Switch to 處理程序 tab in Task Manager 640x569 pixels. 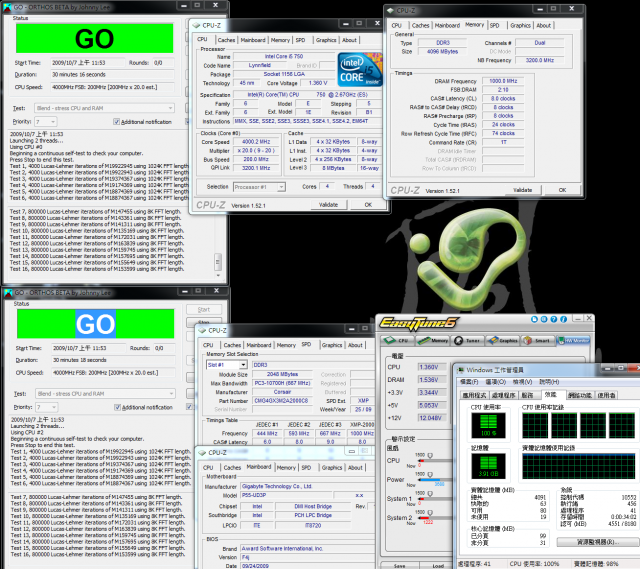coord(503,395)
